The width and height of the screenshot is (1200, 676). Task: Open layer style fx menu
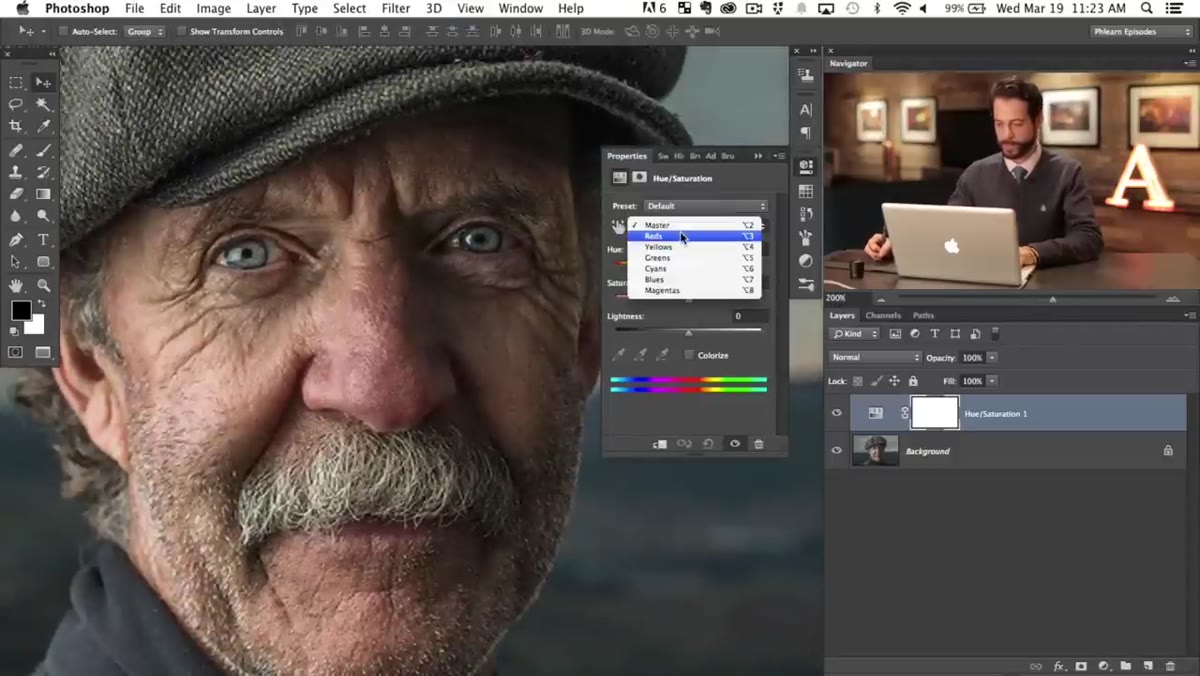(1059, 666)
